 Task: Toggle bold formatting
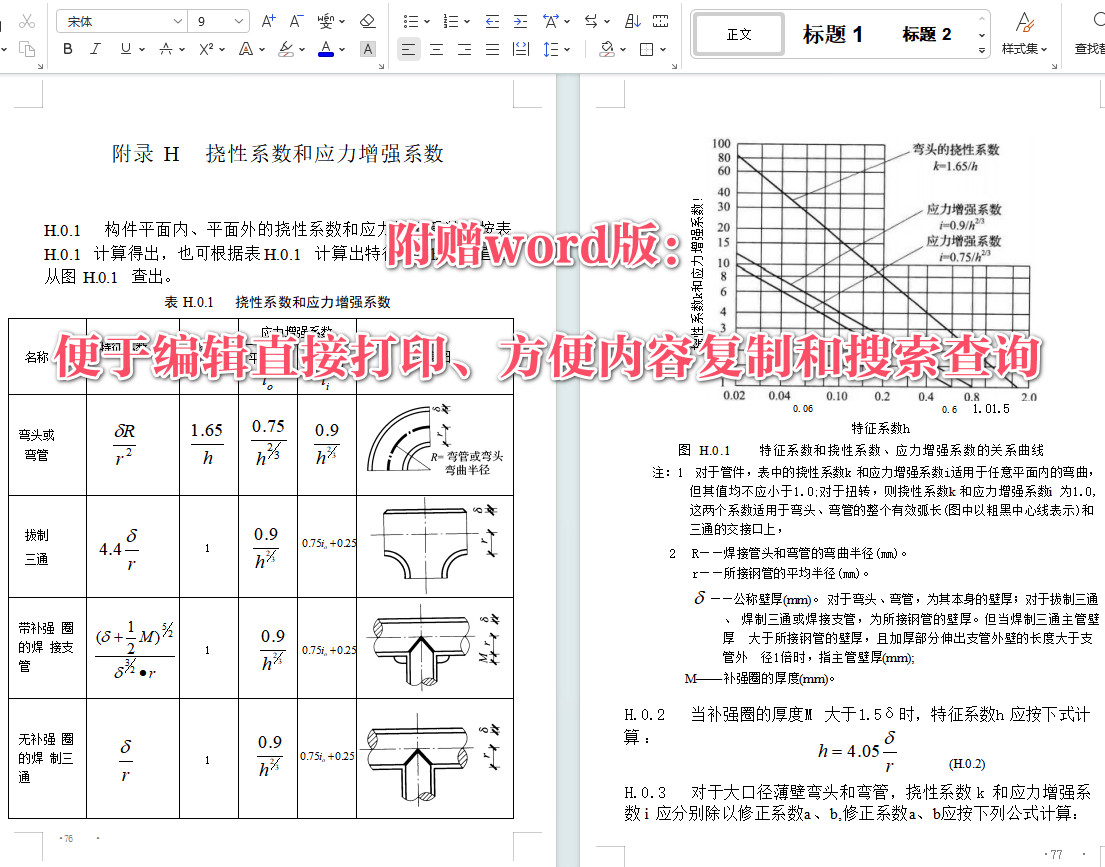click(x=67, y=48)
